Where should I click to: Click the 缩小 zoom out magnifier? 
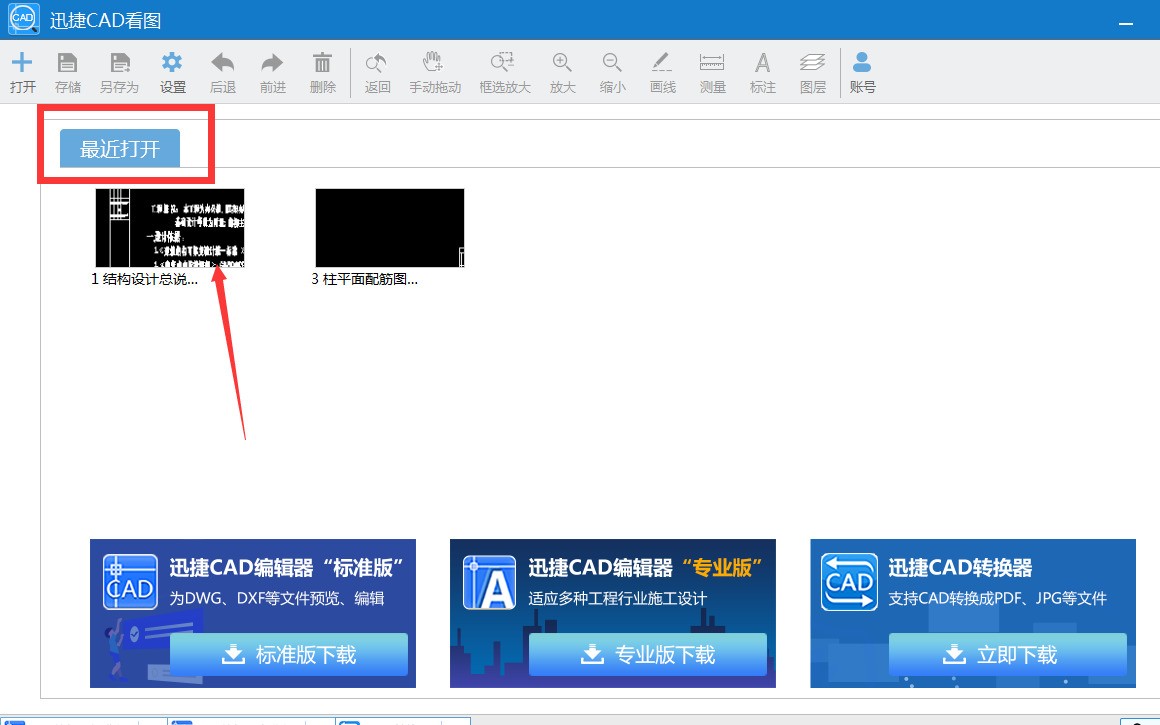613,63
